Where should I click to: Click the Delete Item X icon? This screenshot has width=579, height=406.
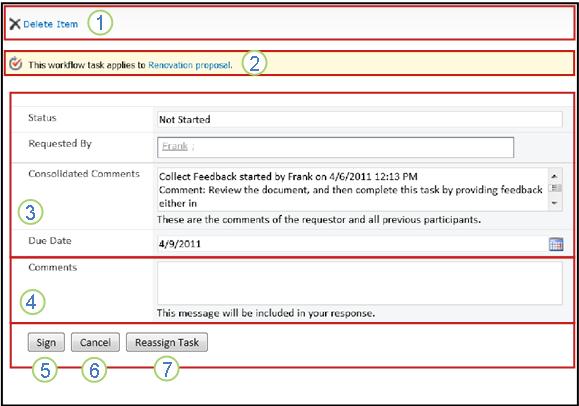point(15,24)
